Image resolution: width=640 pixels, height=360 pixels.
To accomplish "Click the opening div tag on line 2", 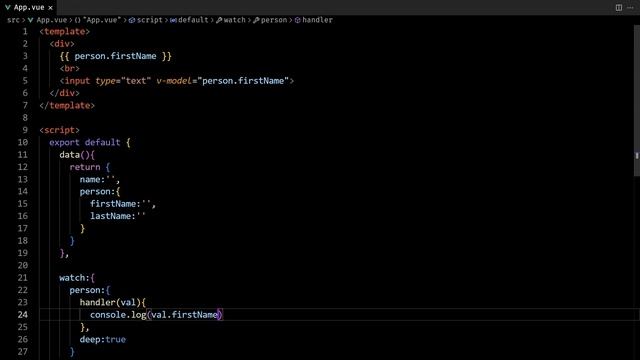I will (62, 44).
